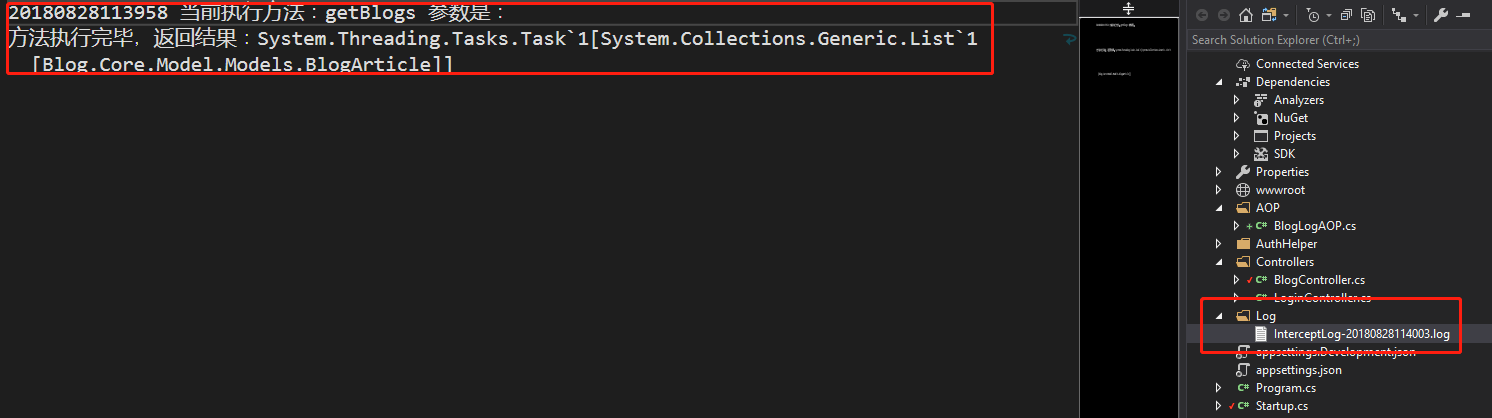Click the Pending Changes Filter clock icon
Screen dimensions: 1492x418
click(x=1311, y=15)
